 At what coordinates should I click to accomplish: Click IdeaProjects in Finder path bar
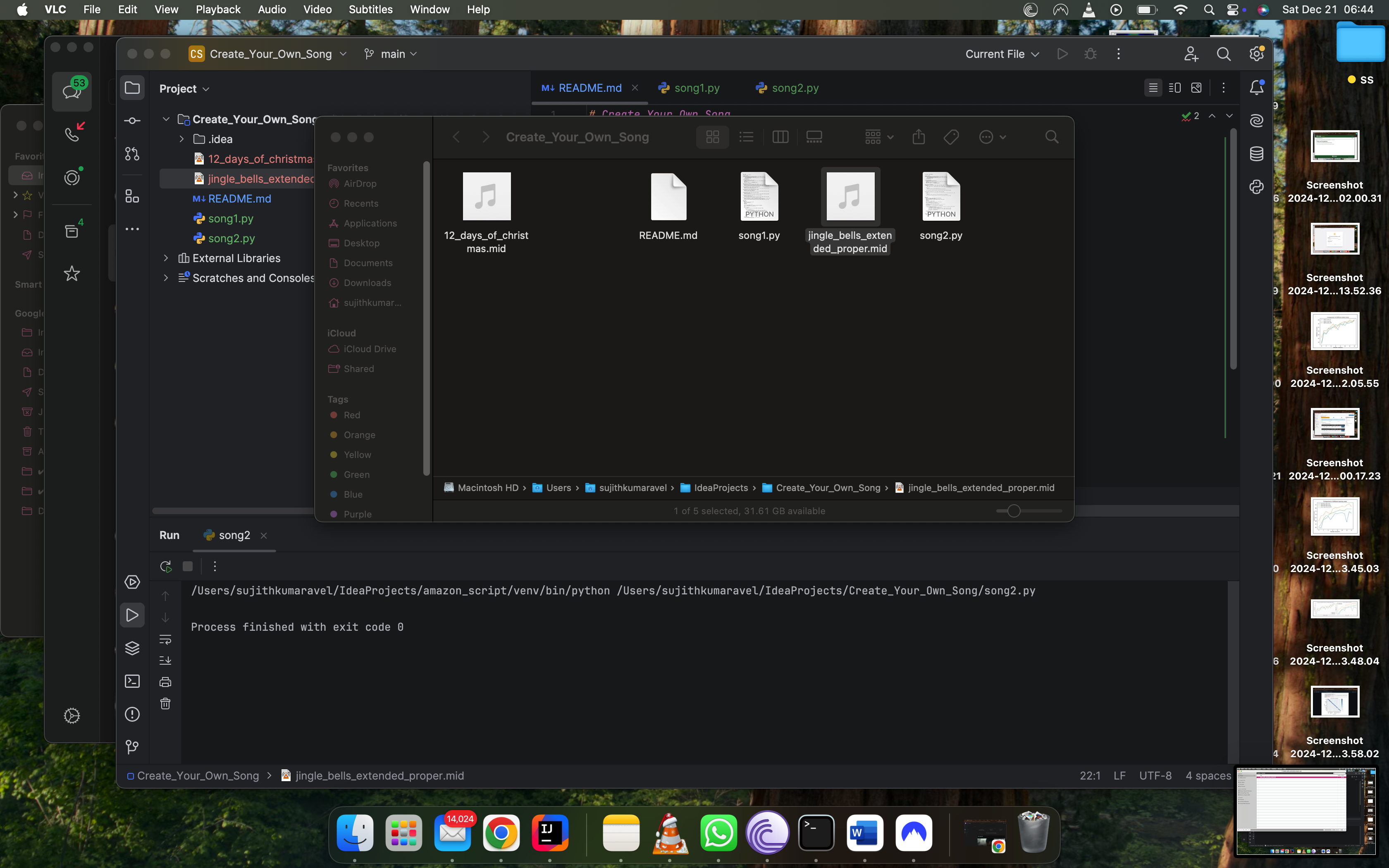(x=720, y=488)
